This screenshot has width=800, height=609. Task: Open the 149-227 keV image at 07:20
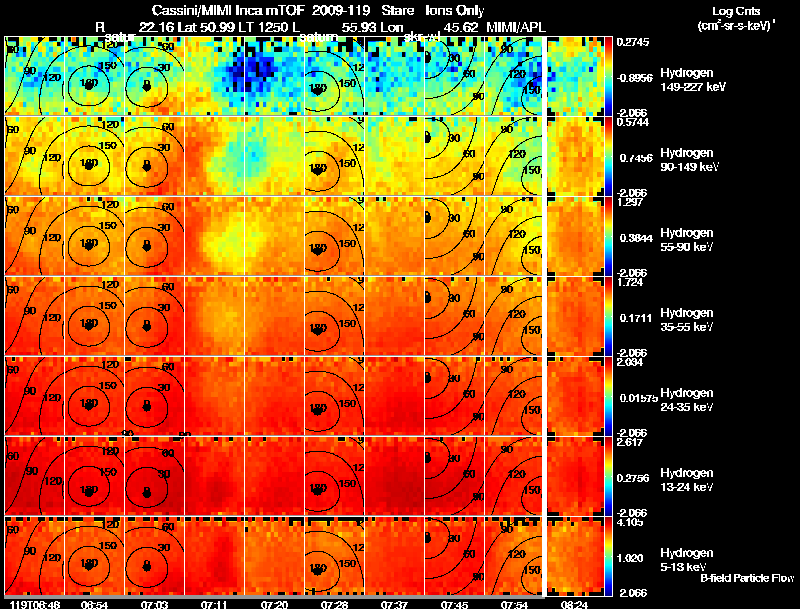point(274,75)
